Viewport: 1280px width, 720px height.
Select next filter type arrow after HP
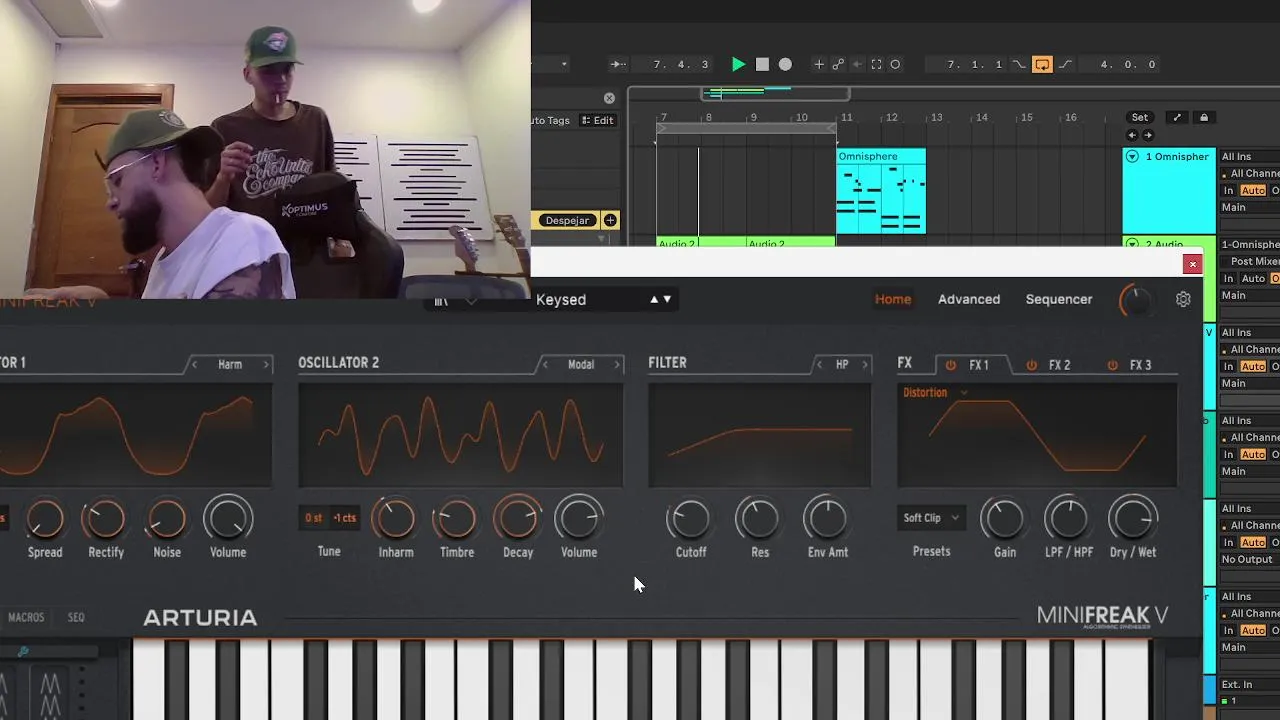(866, 365)
